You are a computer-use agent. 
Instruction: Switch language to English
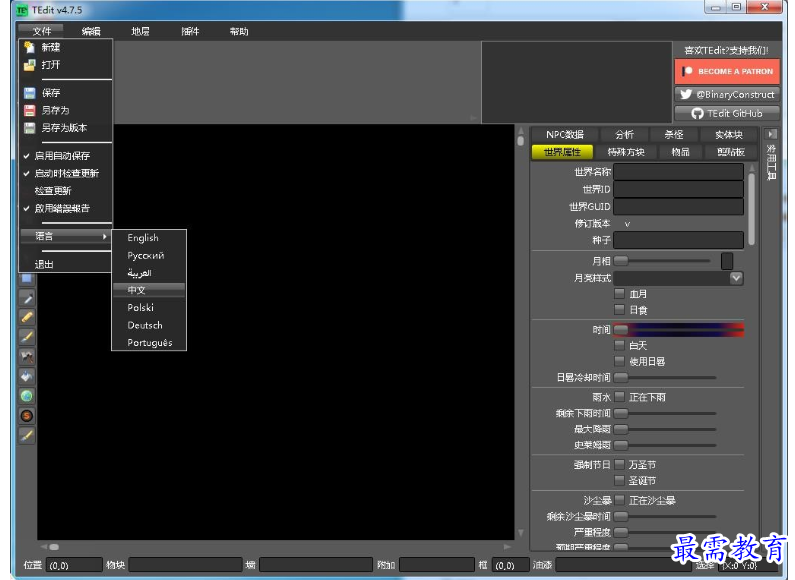(x=149, y=238)
